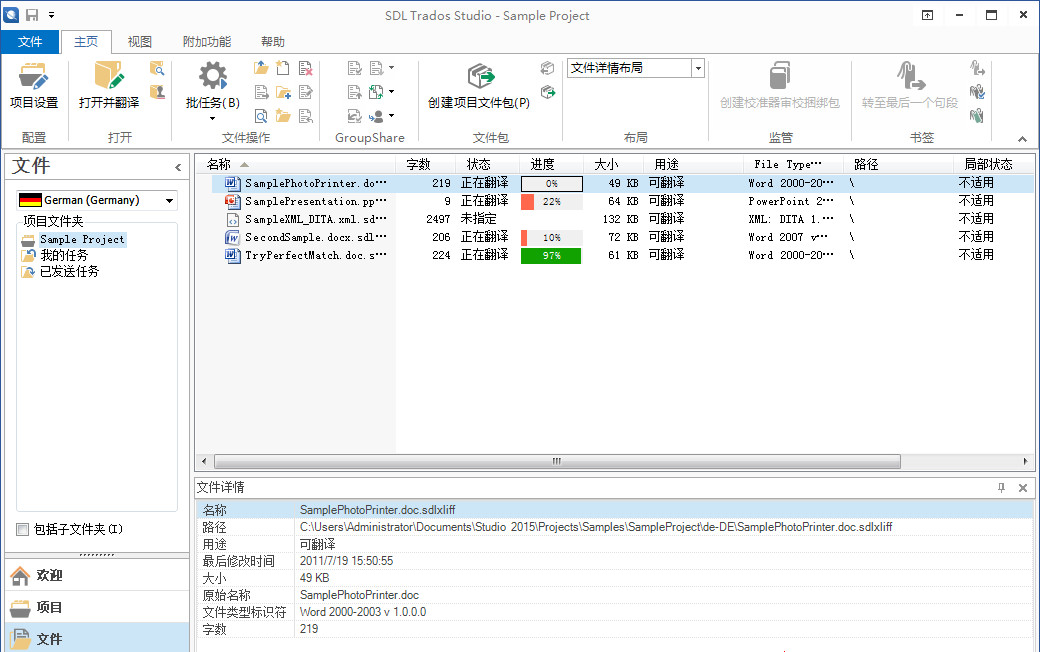Switch to the 主页 tab
The height and width of the screenshot is (652, 1040).
tap(86, 42)
